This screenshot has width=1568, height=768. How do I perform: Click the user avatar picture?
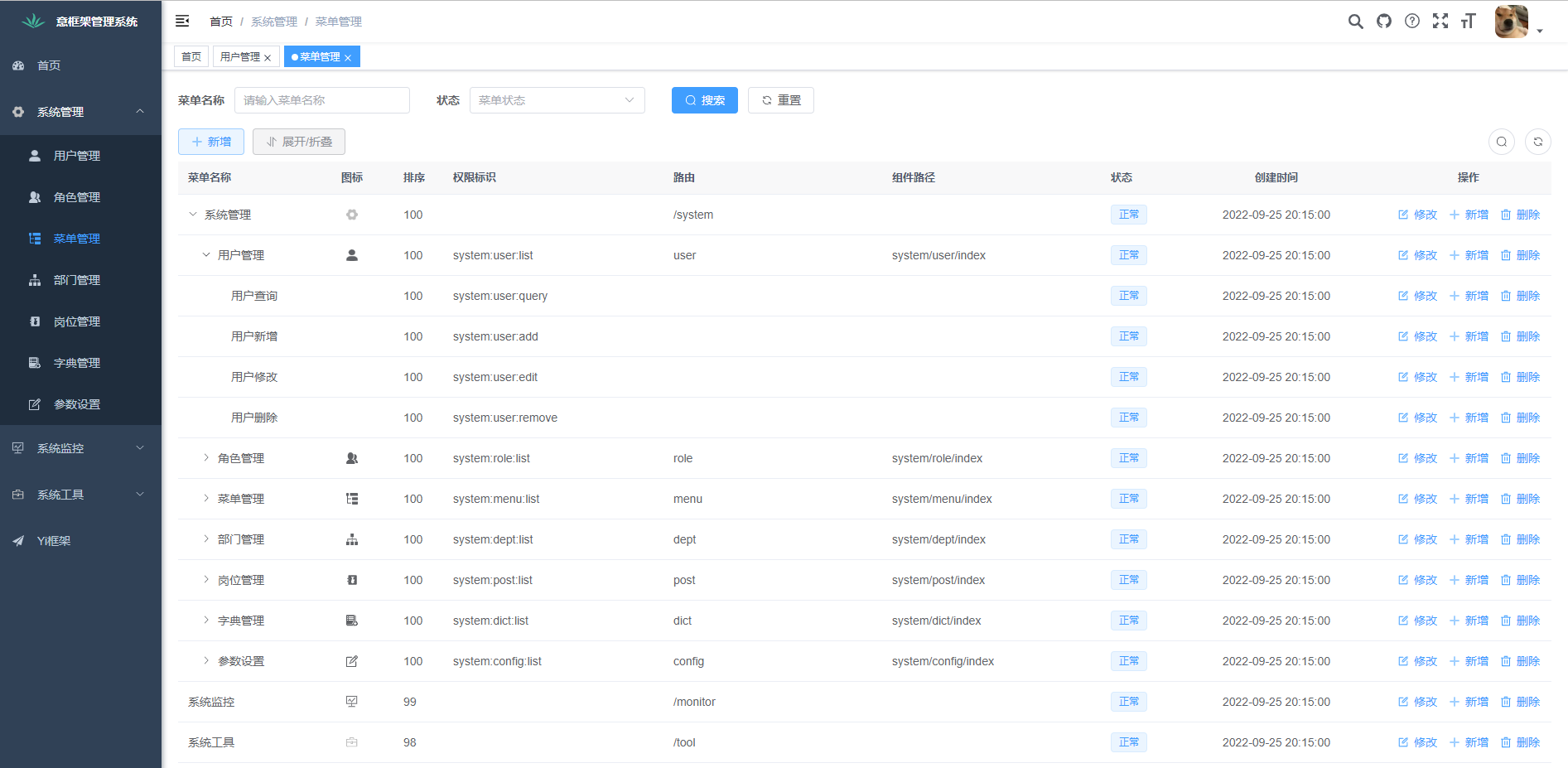pos(1511,22)
